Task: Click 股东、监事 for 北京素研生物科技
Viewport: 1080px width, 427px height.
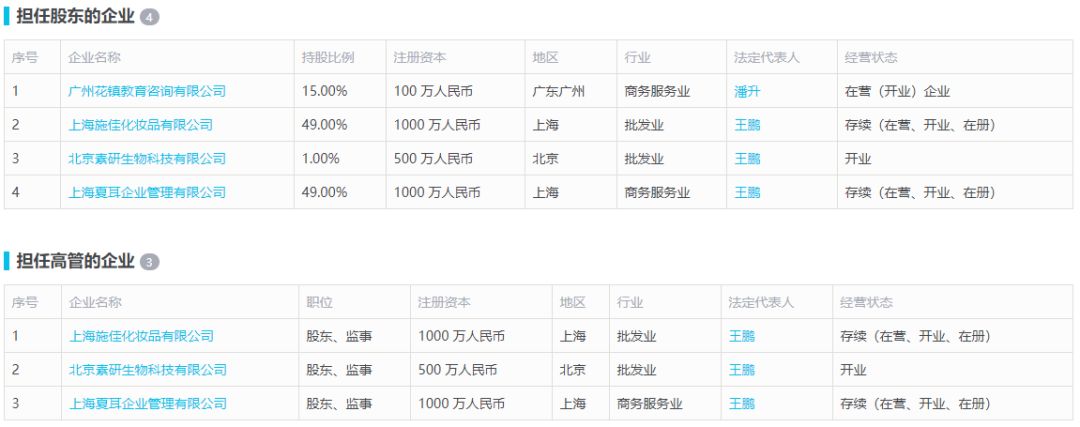Action: click(340, 370)
